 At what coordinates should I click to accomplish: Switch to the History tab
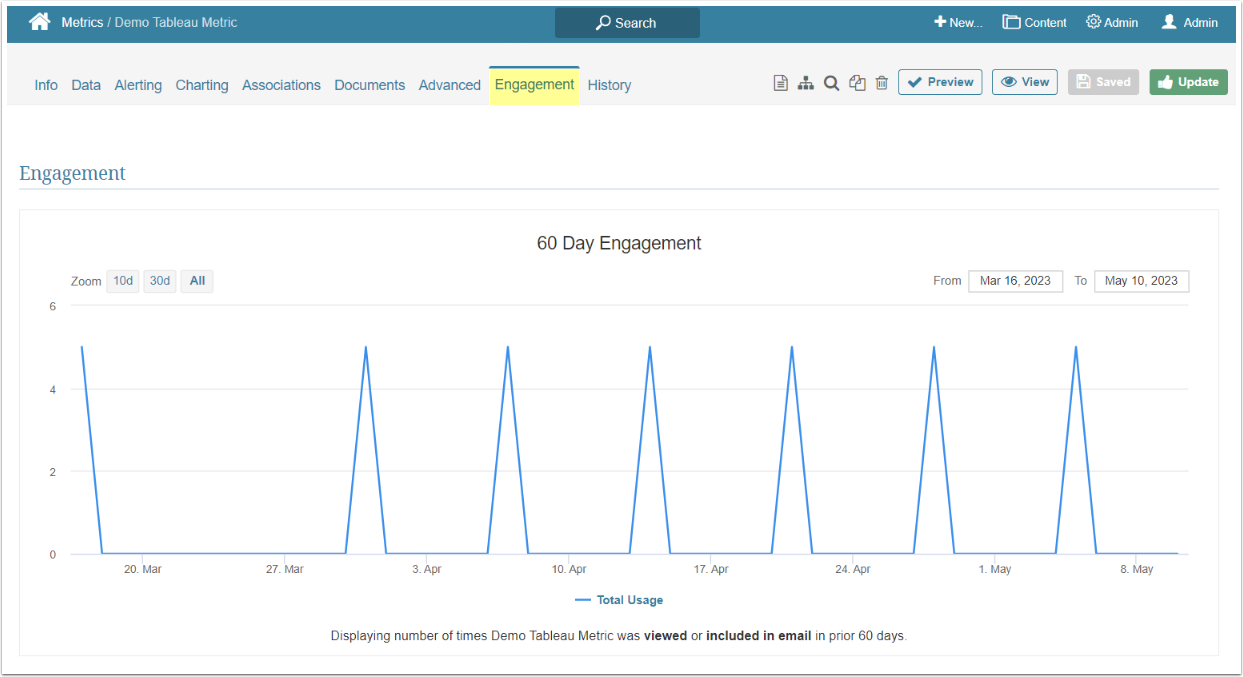click(609, 85)
